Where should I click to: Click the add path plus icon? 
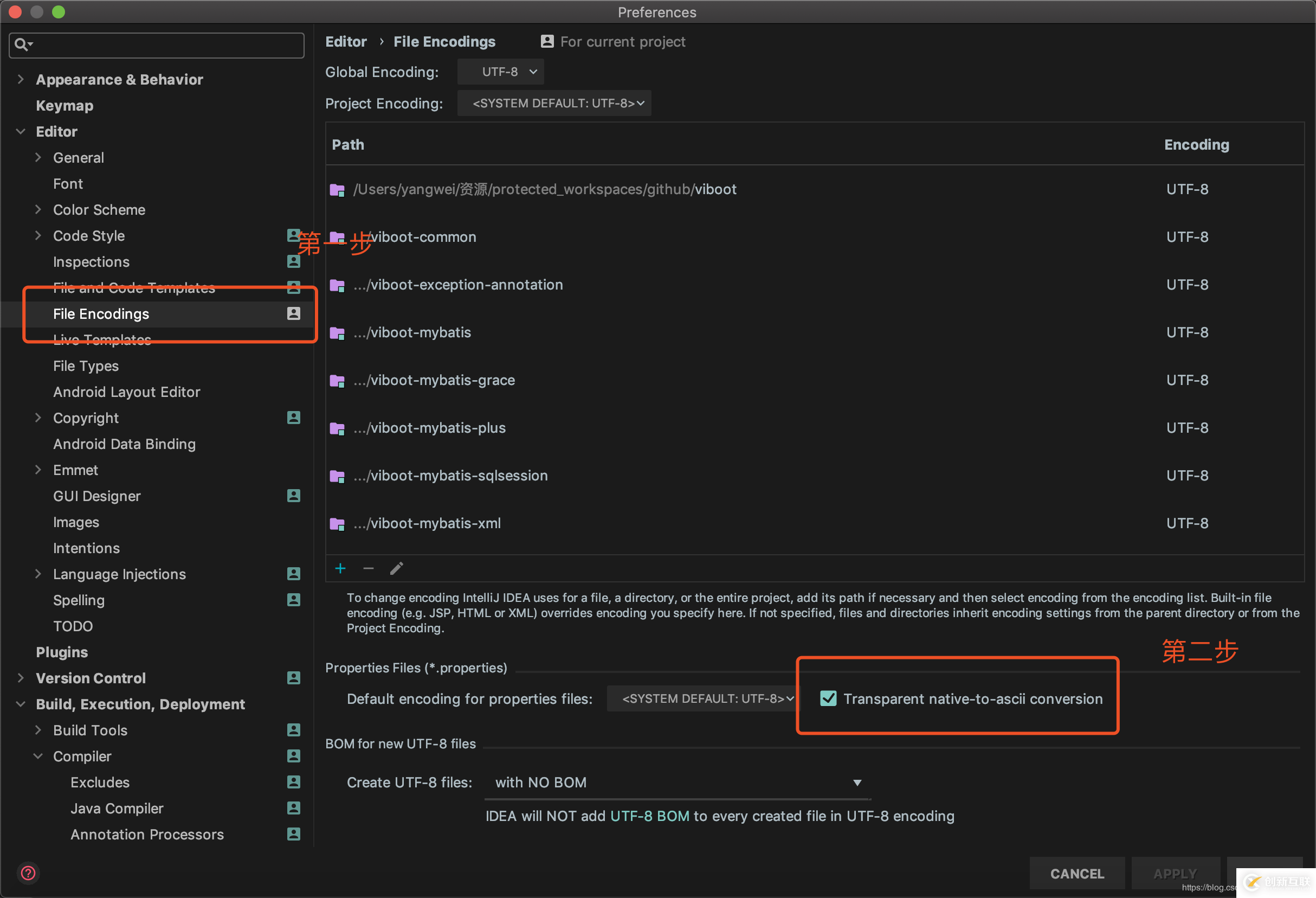tap(340, 568)
